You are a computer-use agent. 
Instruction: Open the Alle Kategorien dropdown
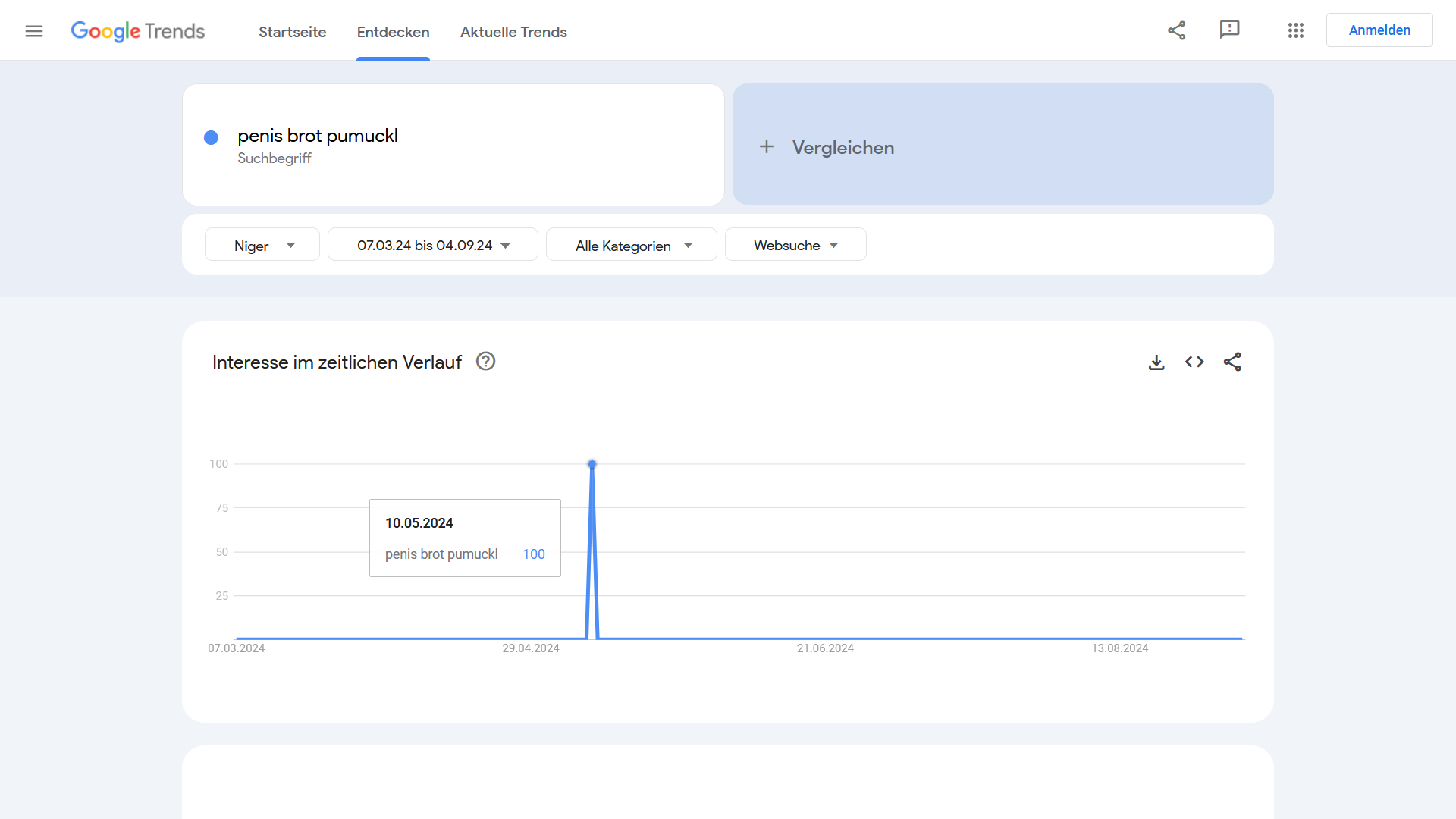point(631,244)
